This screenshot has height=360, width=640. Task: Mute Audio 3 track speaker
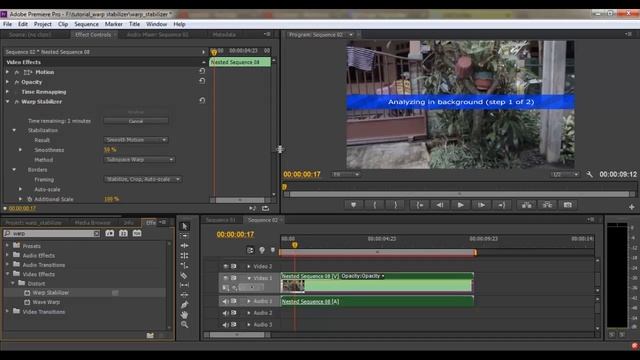pos(225,325)
